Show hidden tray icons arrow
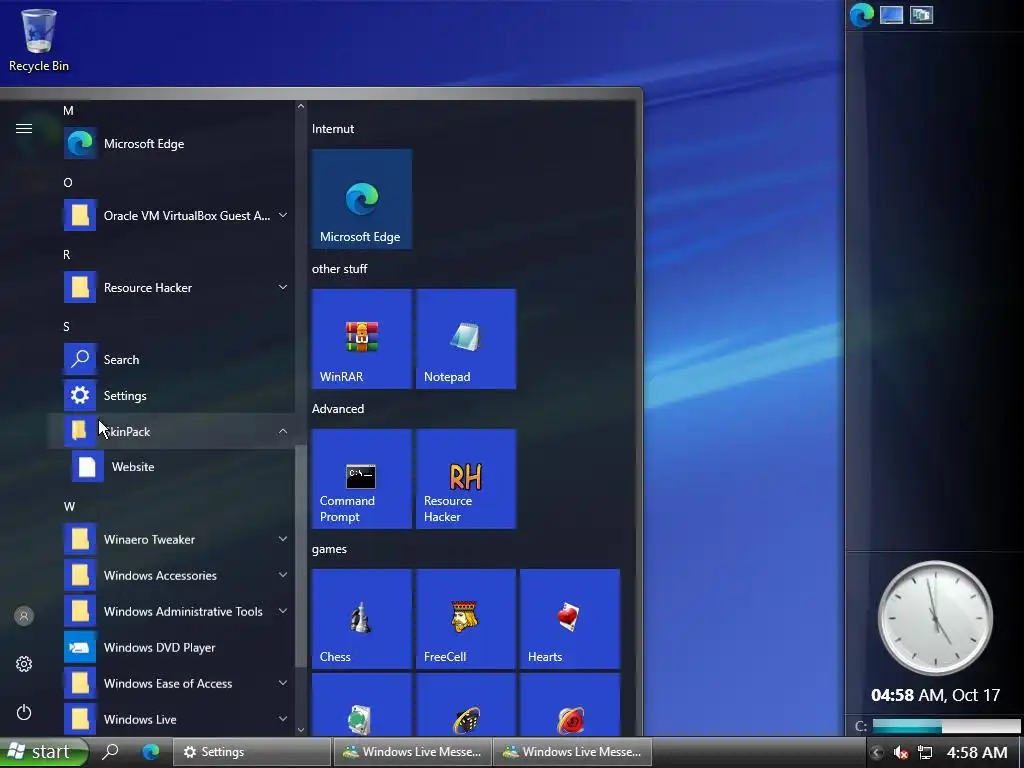 [x=876, y=752]
